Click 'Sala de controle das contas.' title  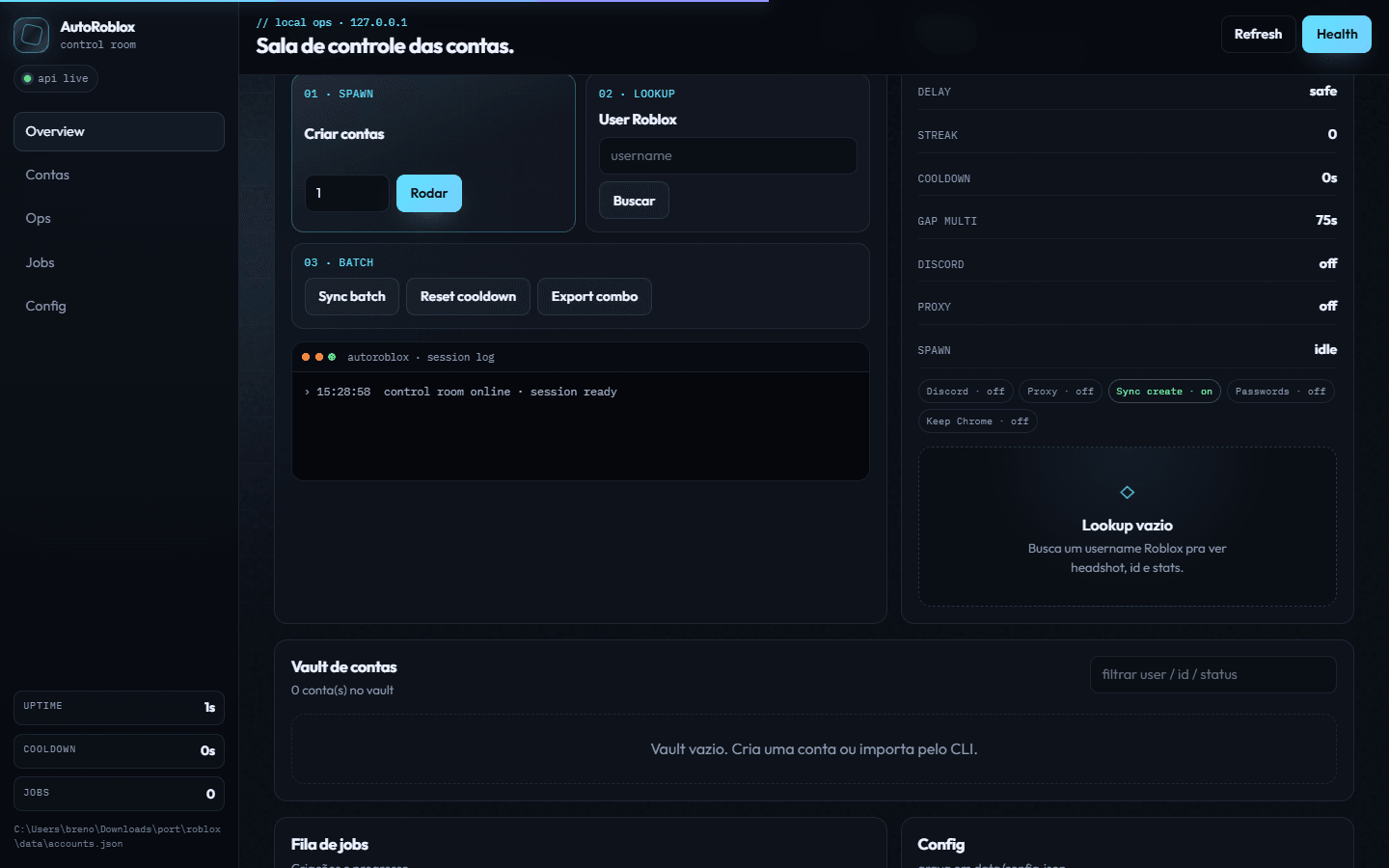(385, 46)
